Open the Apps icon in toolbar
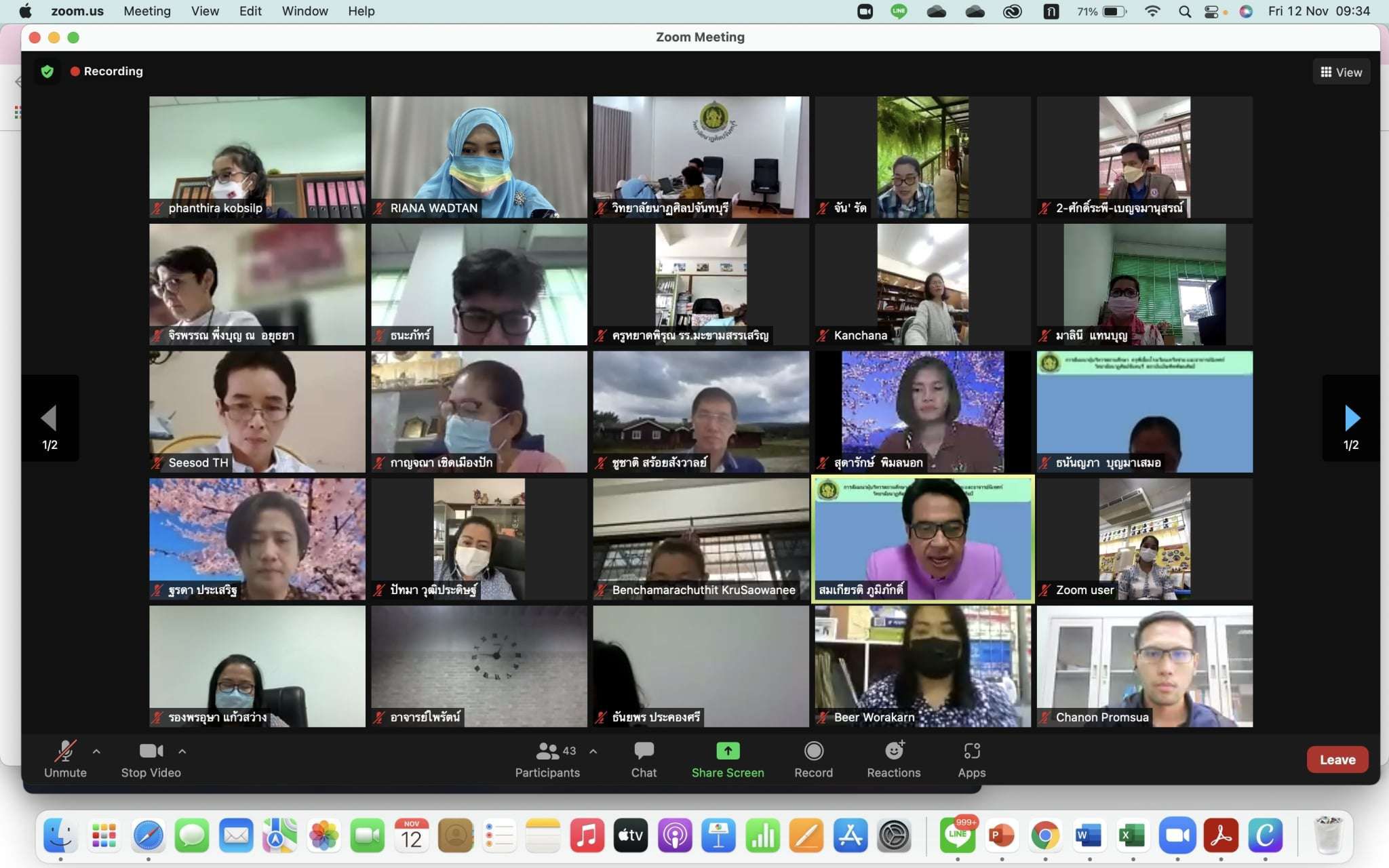 tap(971, 751)
